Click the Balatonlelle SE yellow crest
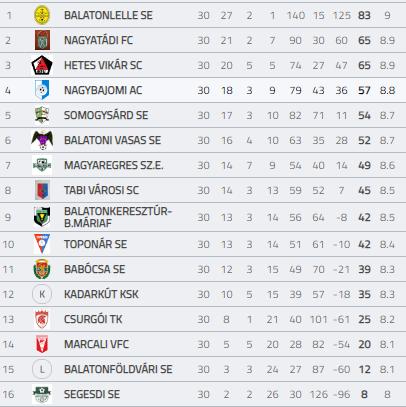406x407 pixels. tap(42, 15)
